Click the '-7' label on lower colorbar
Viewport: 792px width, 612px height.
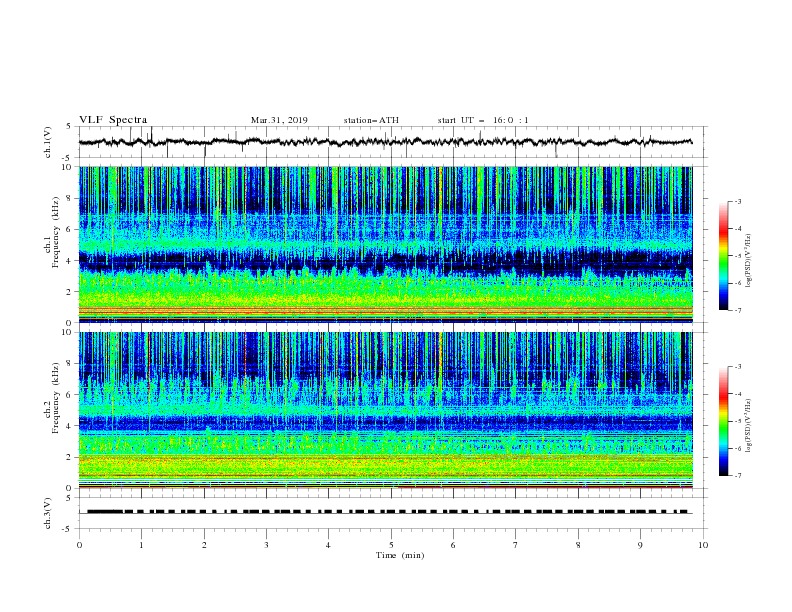[737, 475]
